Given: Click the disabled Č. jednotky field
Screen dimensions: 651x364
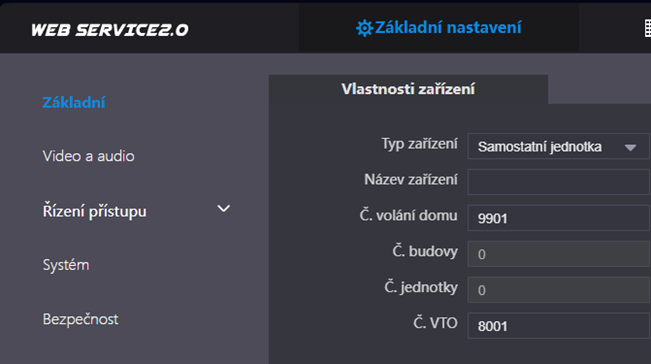Looking at the screenshot, I should (559, 290).
